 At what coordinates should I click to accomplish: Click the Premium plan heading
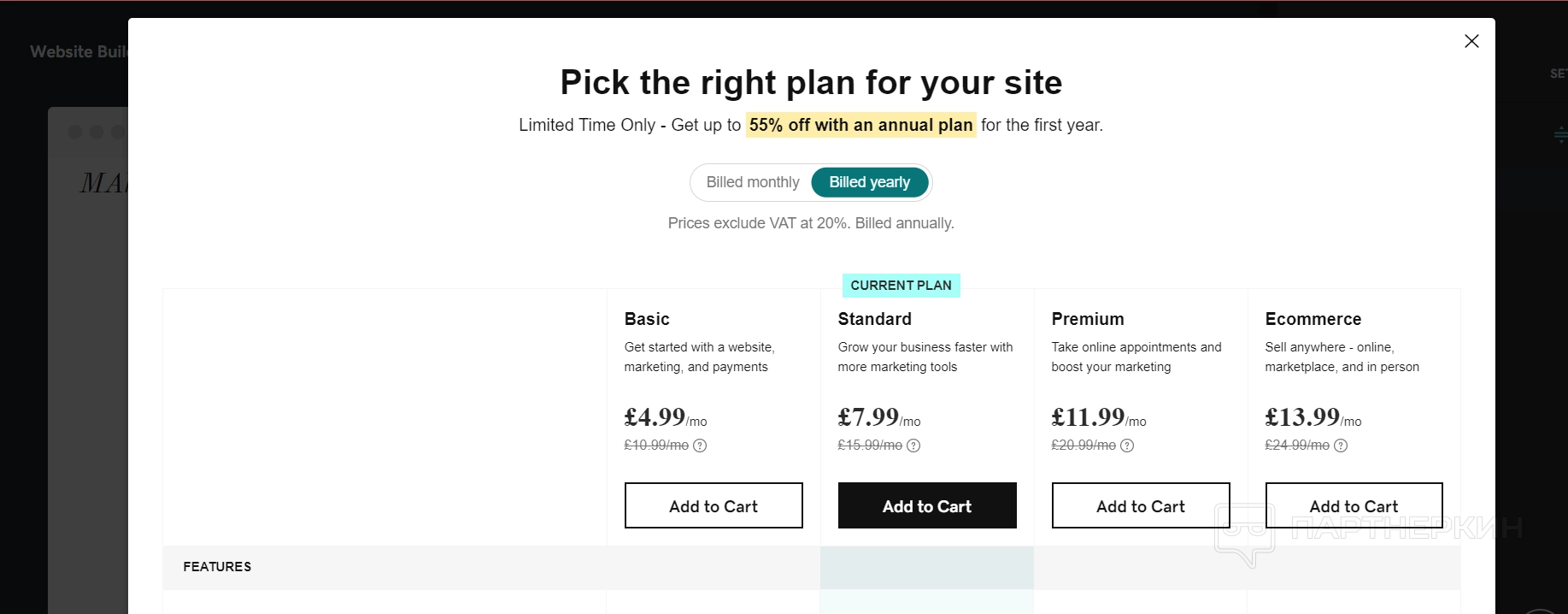(1087, 319)
